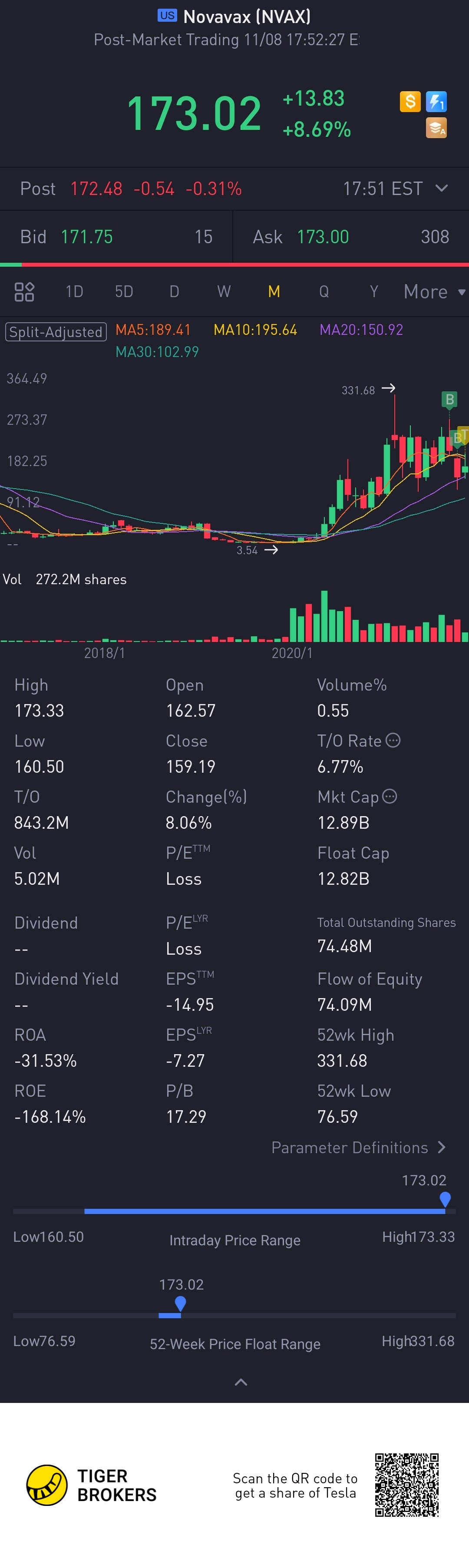Viewport: 469px width, 1568px height.
Task: Tap the top green B marker on chart
Action: (449, 399)
